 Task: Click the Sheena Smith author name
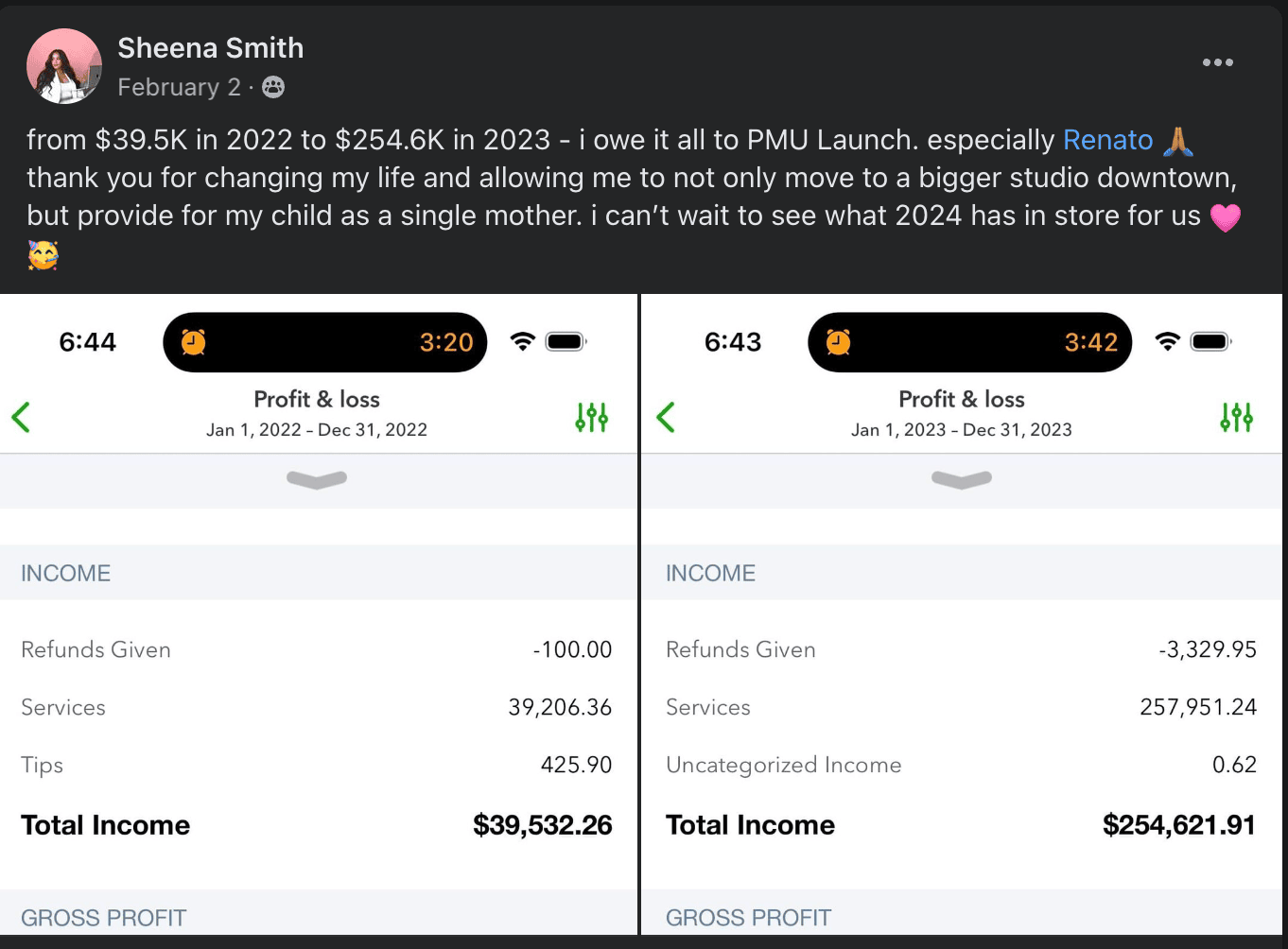point(211,48)
